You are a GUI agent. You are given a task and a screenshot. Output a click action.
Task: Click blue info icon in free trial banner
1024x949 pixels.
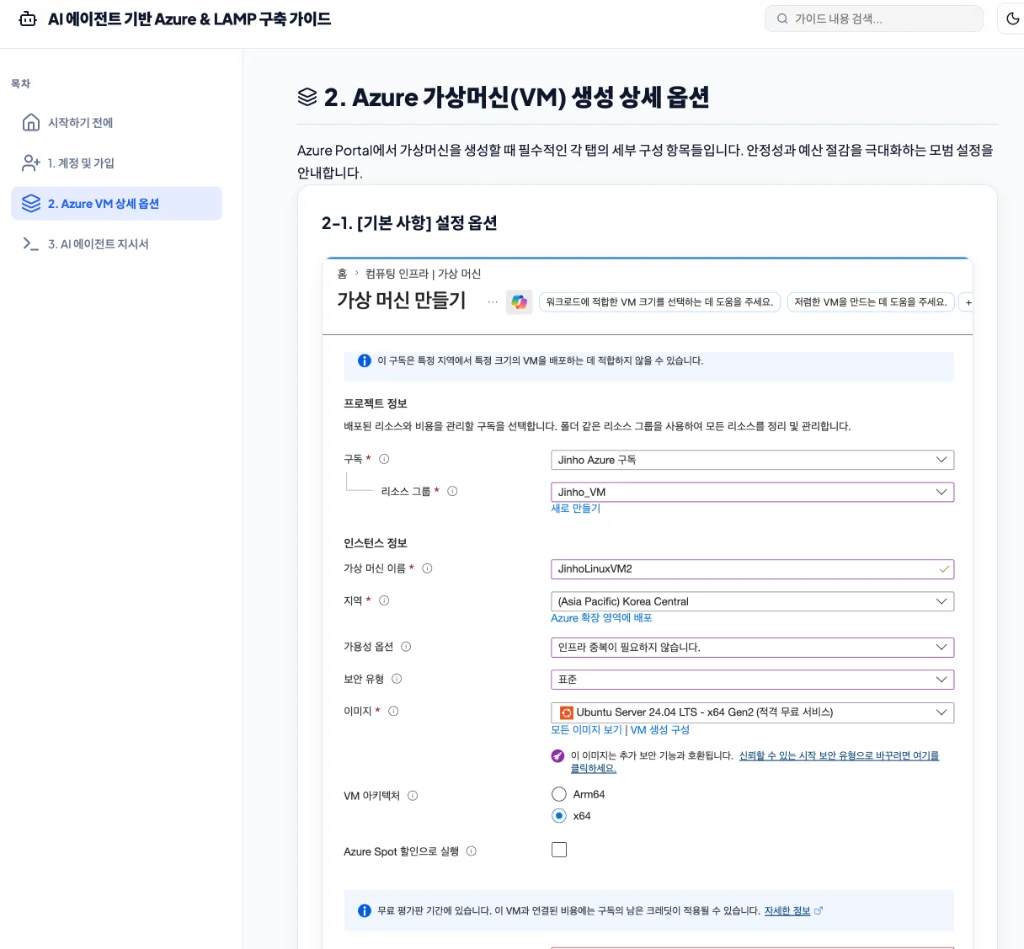(x=364, y=910)
